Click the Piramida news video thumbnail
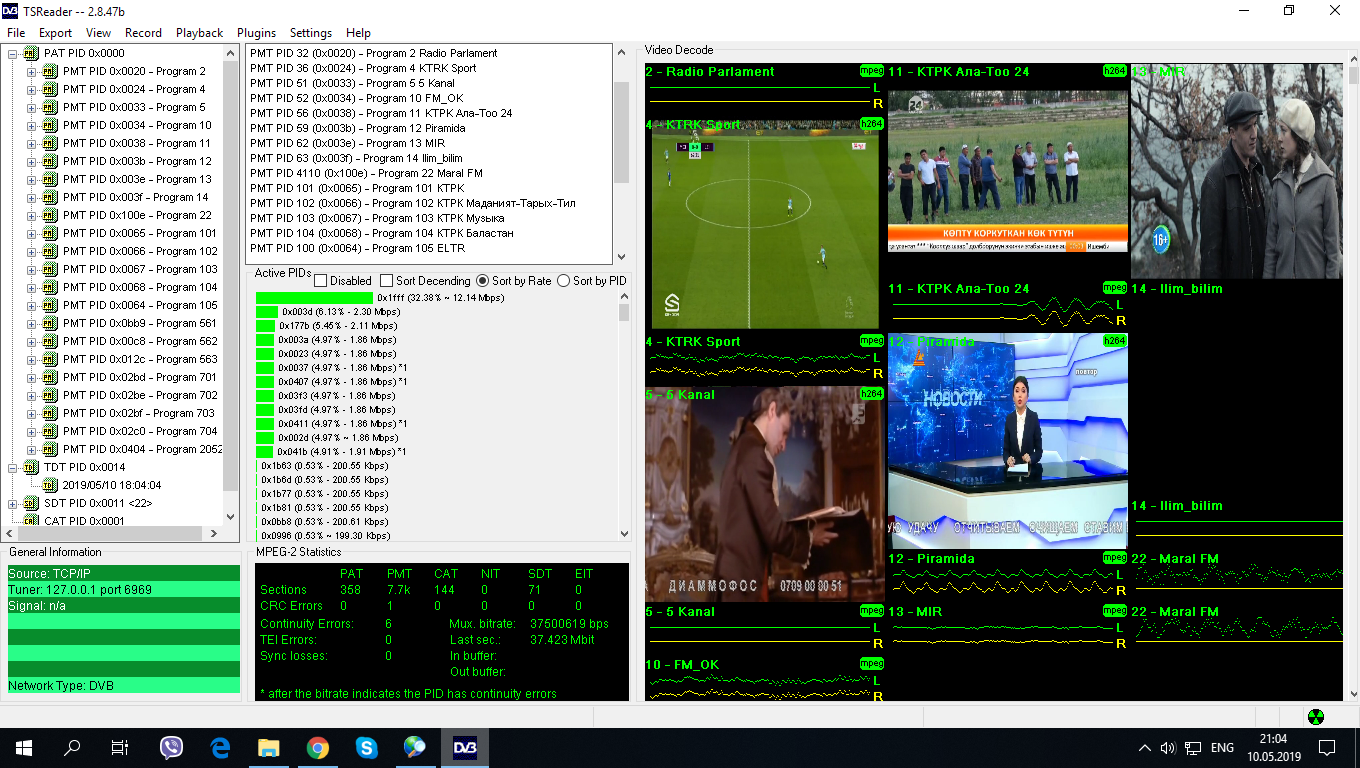The height and width of the screenshot is (768, 1360). coord(1007,440)
